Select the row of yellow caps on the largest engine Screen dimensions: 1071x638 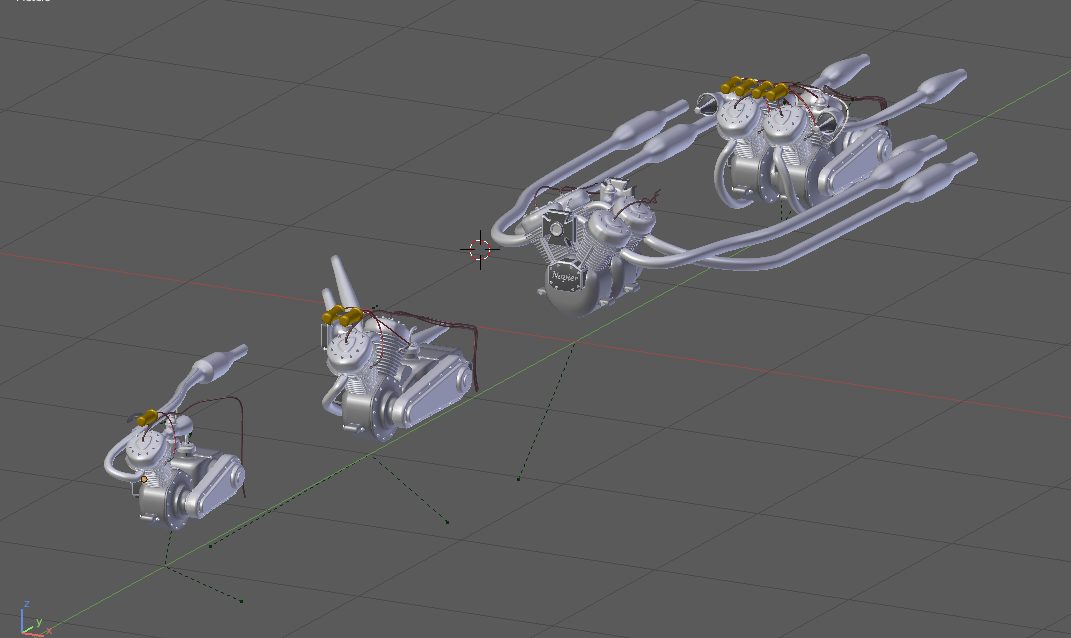756,88
